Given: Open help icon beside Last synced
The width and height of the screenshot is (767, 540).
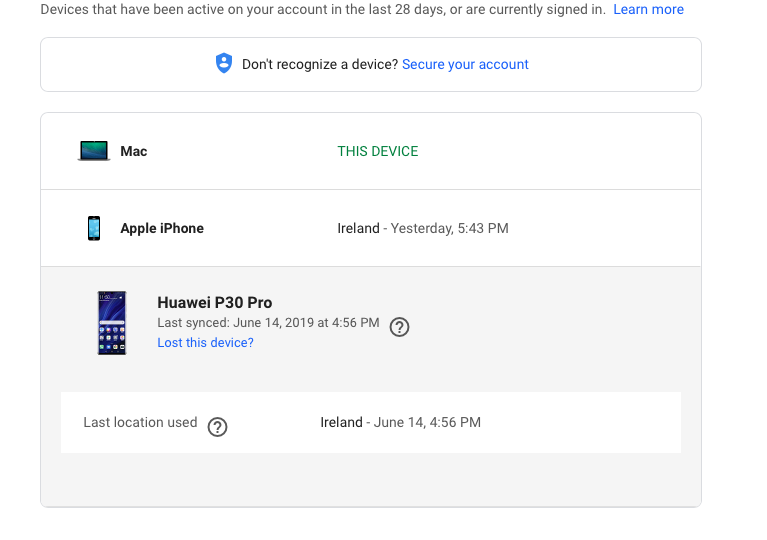Looking at the screenshot, I should 399,327.
